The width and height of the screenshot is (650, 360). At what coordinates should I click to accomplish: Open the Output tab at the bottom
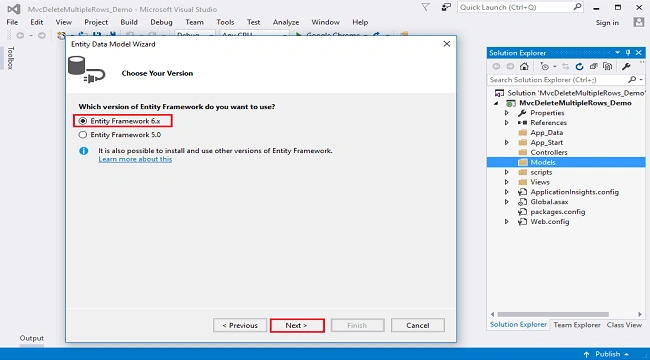pos(32,338)
